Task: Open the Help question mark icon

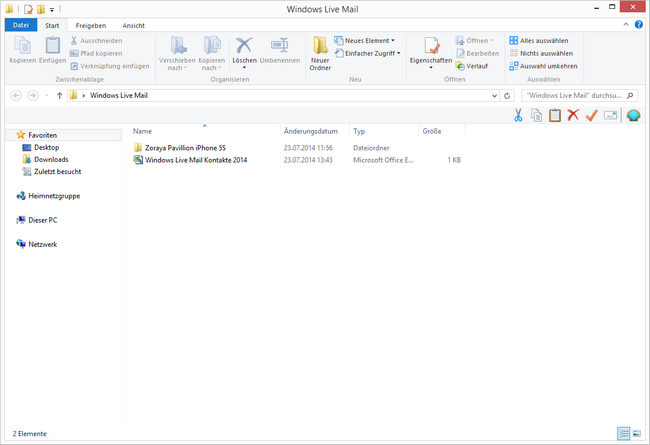Action: pyautogui.click(x=639, y=25)
